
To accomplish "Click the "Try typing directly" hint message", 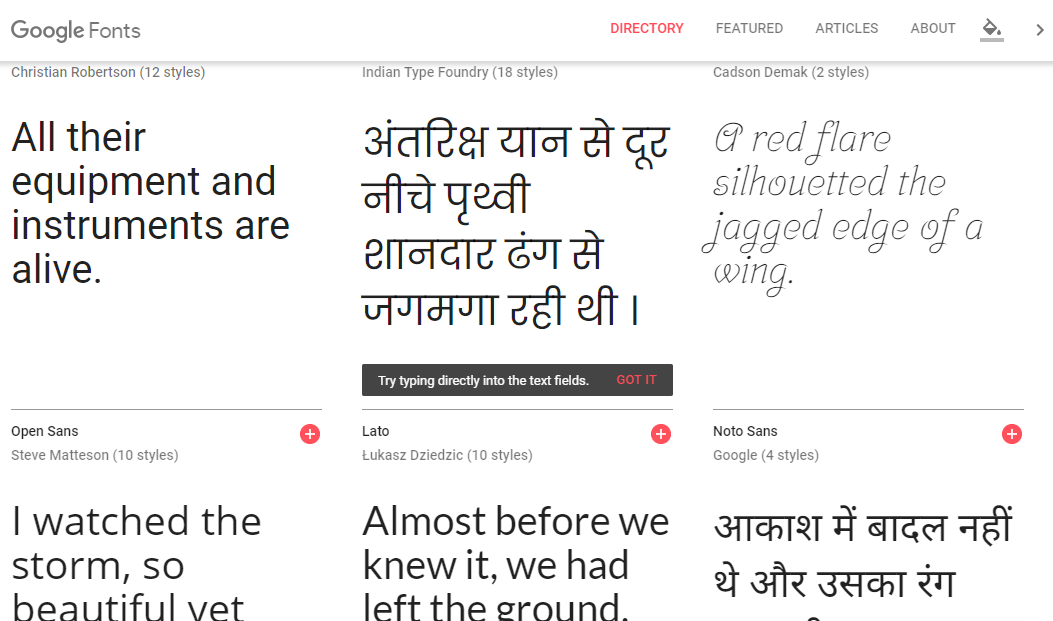I will (x=484, y=381).
